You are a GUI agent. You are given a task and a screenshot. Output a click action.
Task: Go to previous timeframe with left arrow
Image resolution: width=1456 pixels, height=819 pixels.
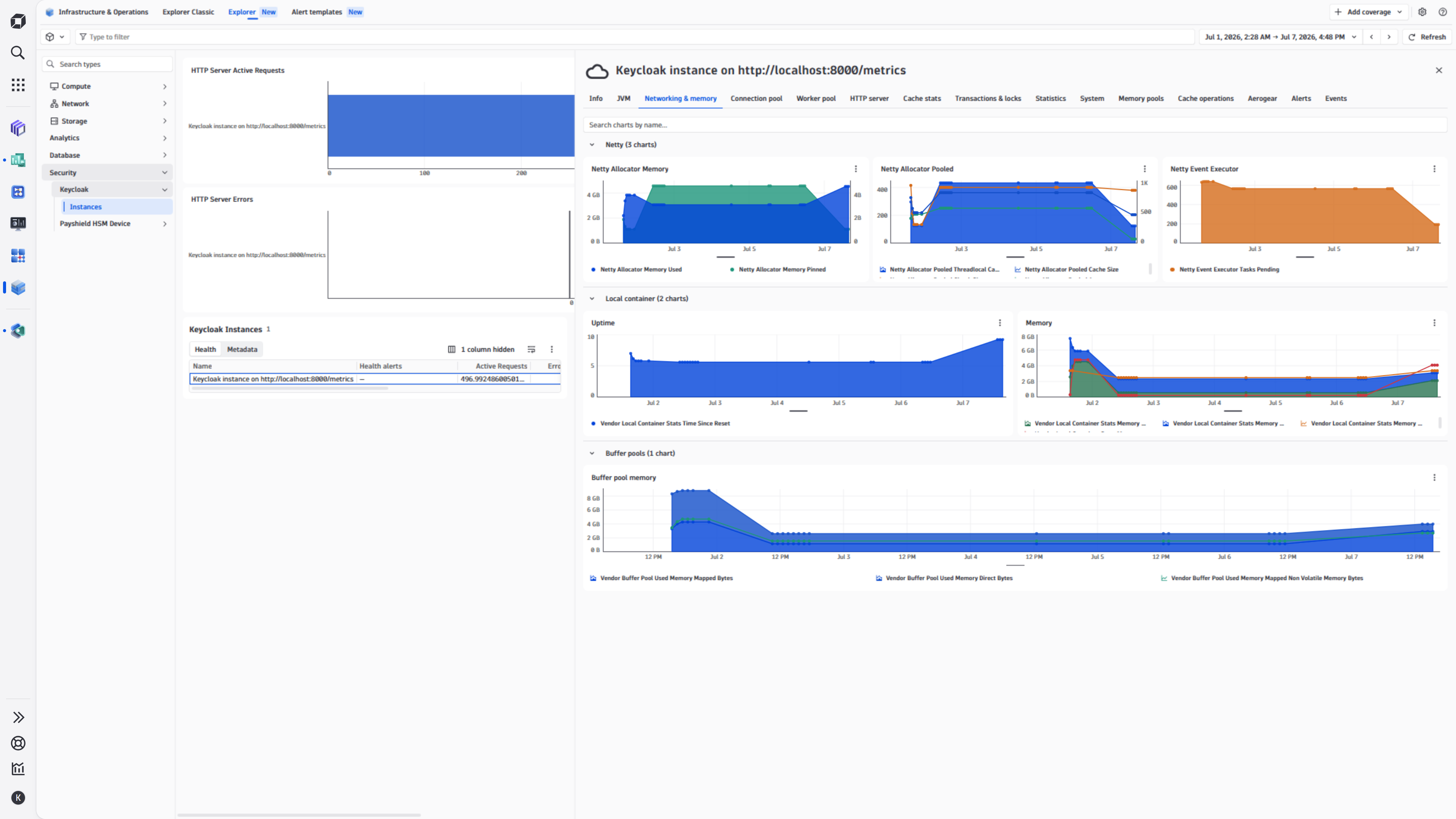point(1372,37)
